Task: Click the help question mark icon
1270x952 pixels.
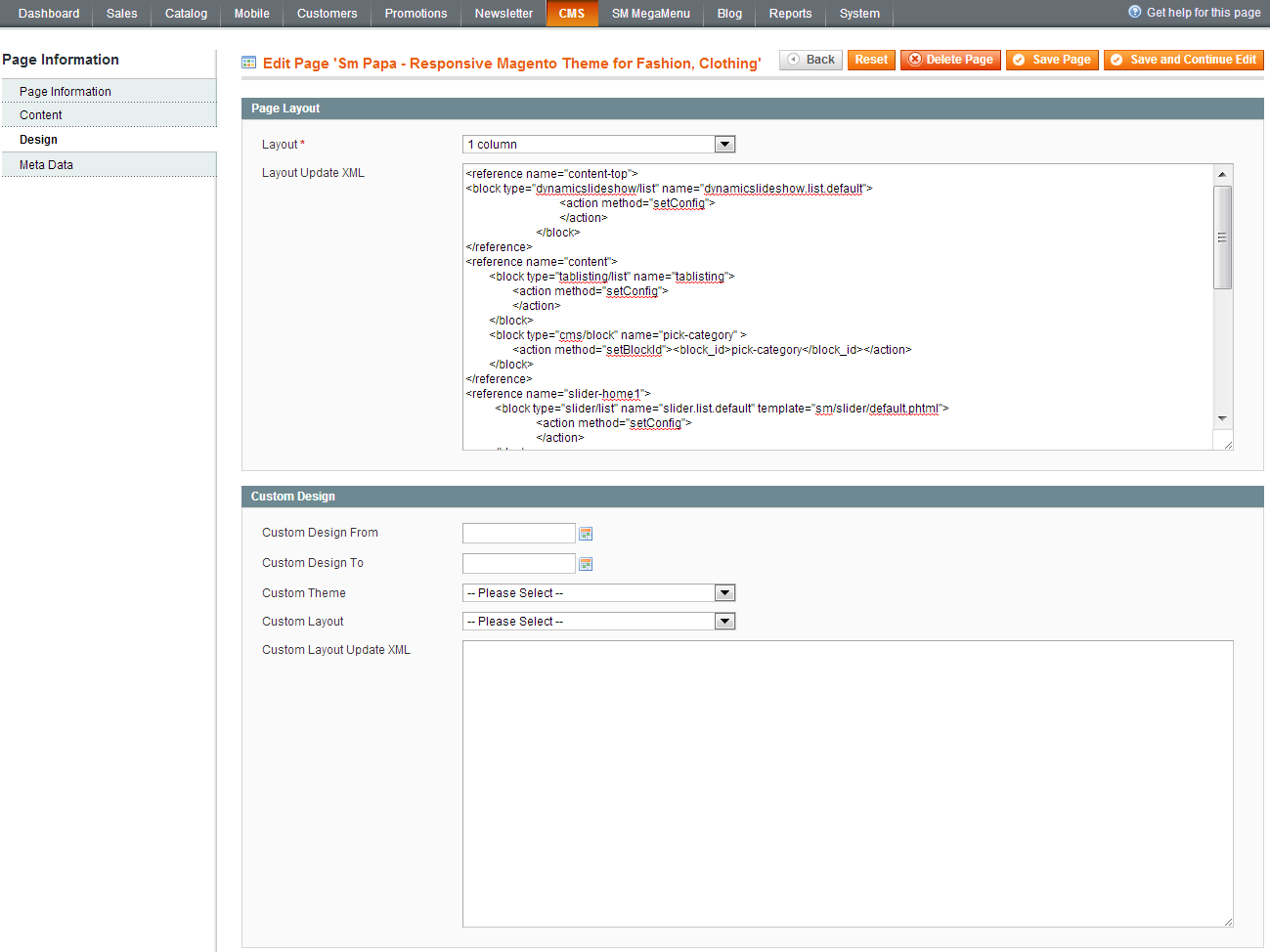Action: point(1134,12)
